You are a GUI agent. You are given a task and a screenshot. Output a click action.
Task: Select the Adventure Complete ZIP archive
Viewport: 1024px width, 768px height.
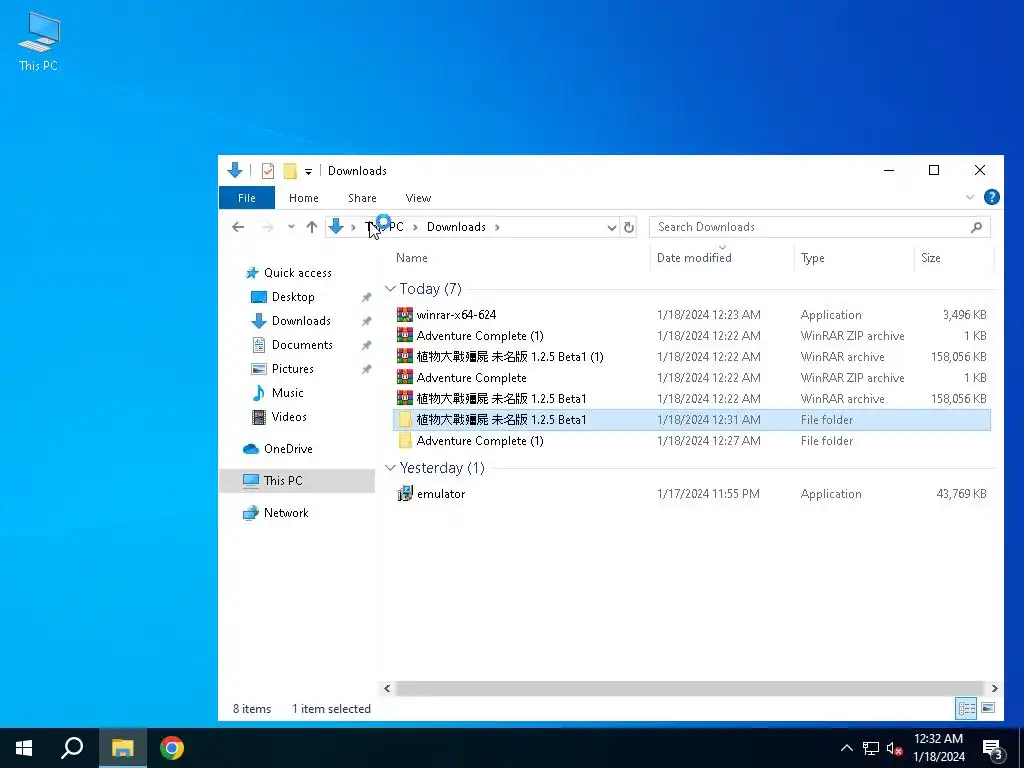(x=472, y=377)
